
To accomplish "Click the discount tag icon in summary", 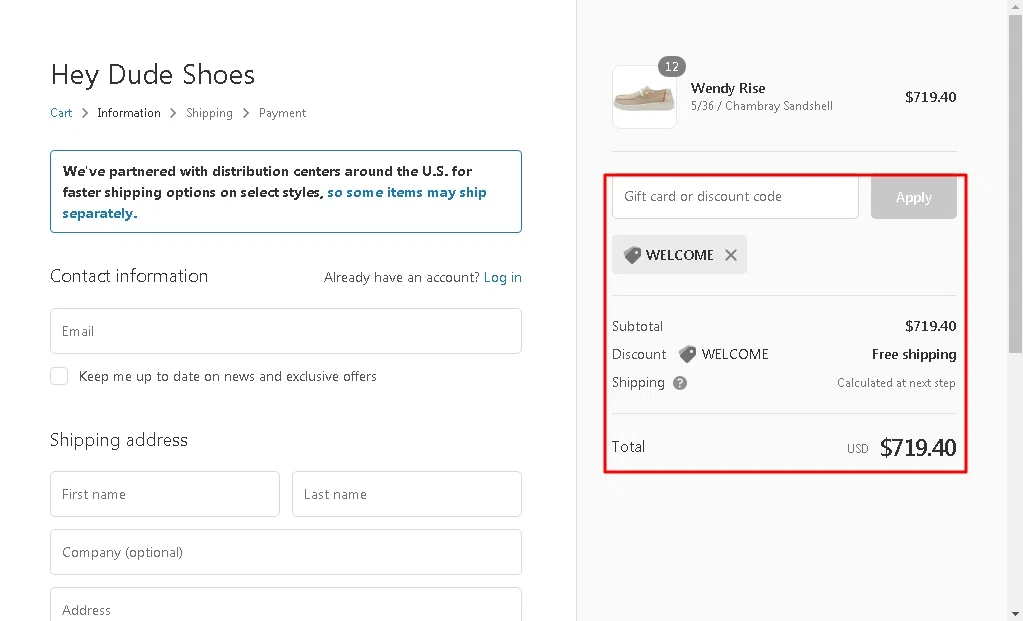I will [687, 354].
